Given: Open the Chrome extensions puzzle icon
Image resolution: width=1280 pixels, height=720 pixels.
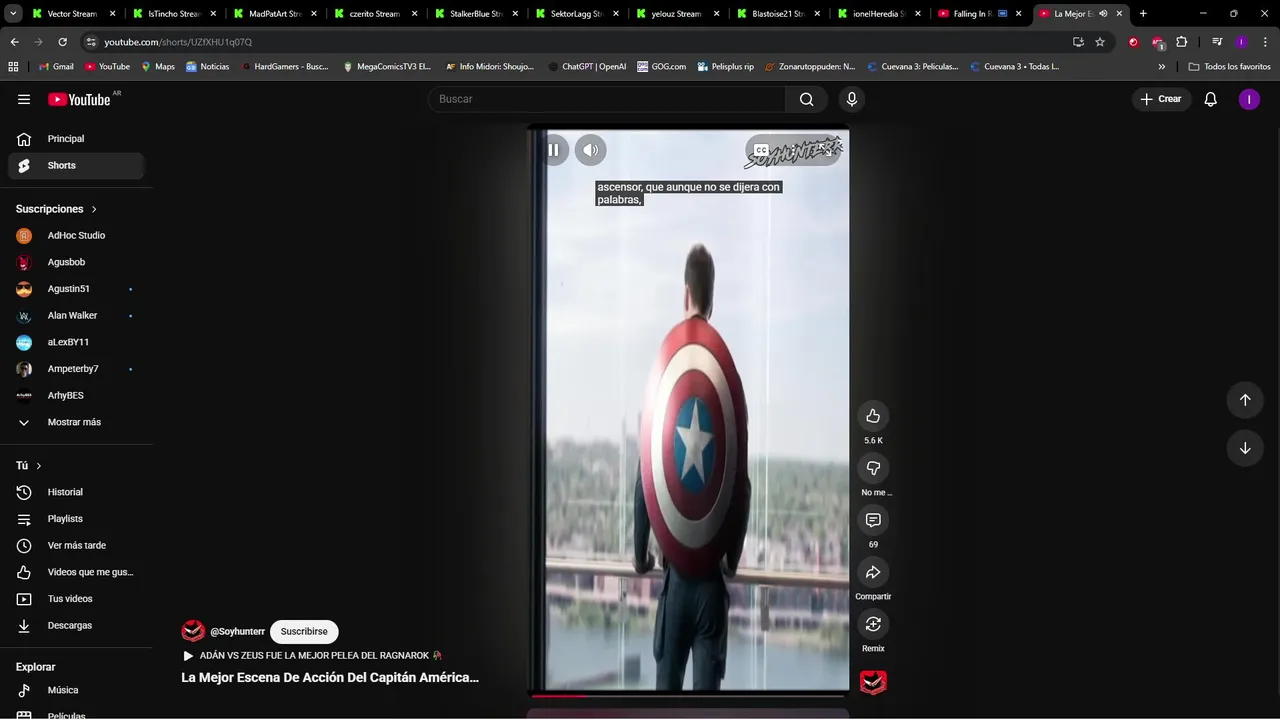Looking at the screenshot, I should tap(1182, 42).
